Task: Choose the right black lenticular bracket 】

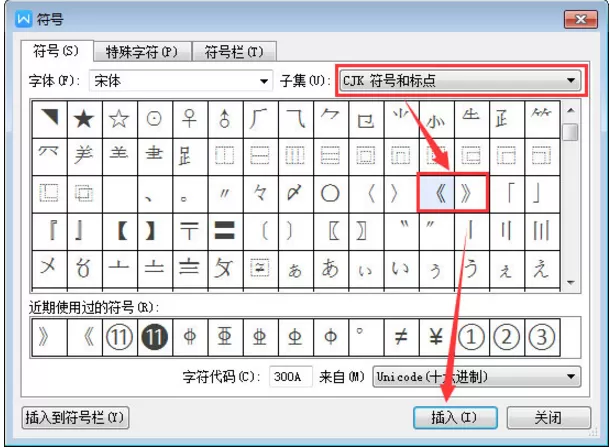Action: pyautogui.click(x=154, y=231)
